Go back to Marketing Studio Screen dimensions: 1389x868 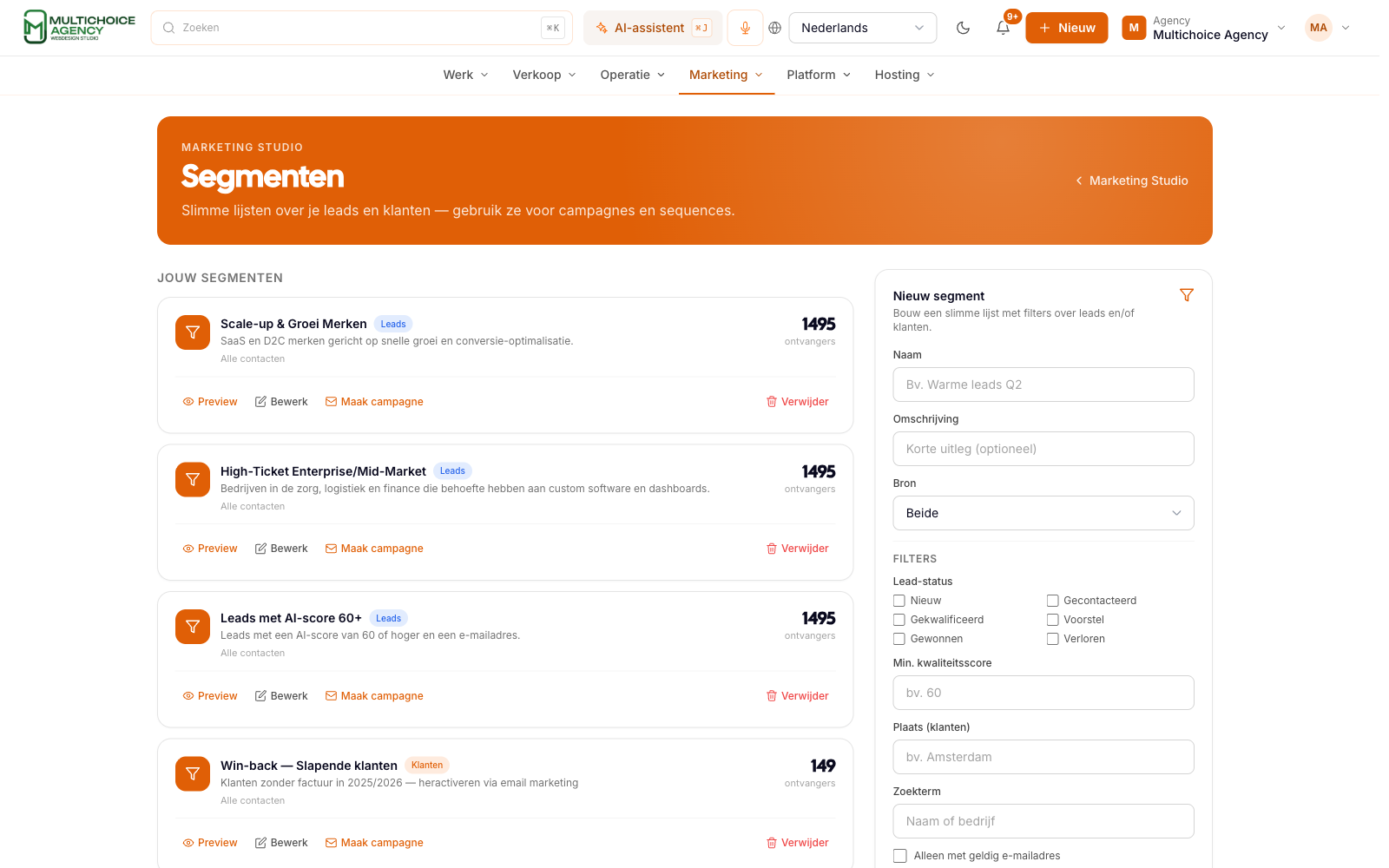click(1131, 181)
